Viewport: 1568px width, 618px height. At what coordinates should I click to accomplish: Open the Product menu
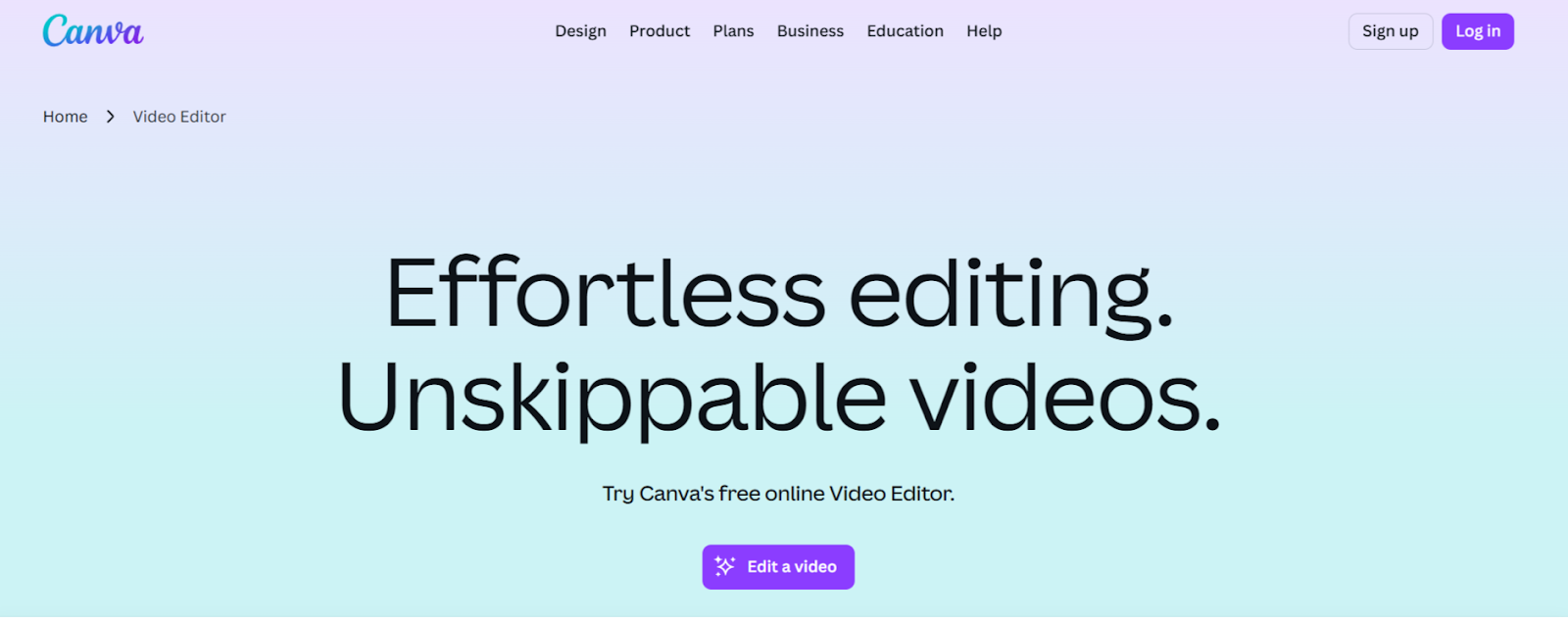(660, 31)
